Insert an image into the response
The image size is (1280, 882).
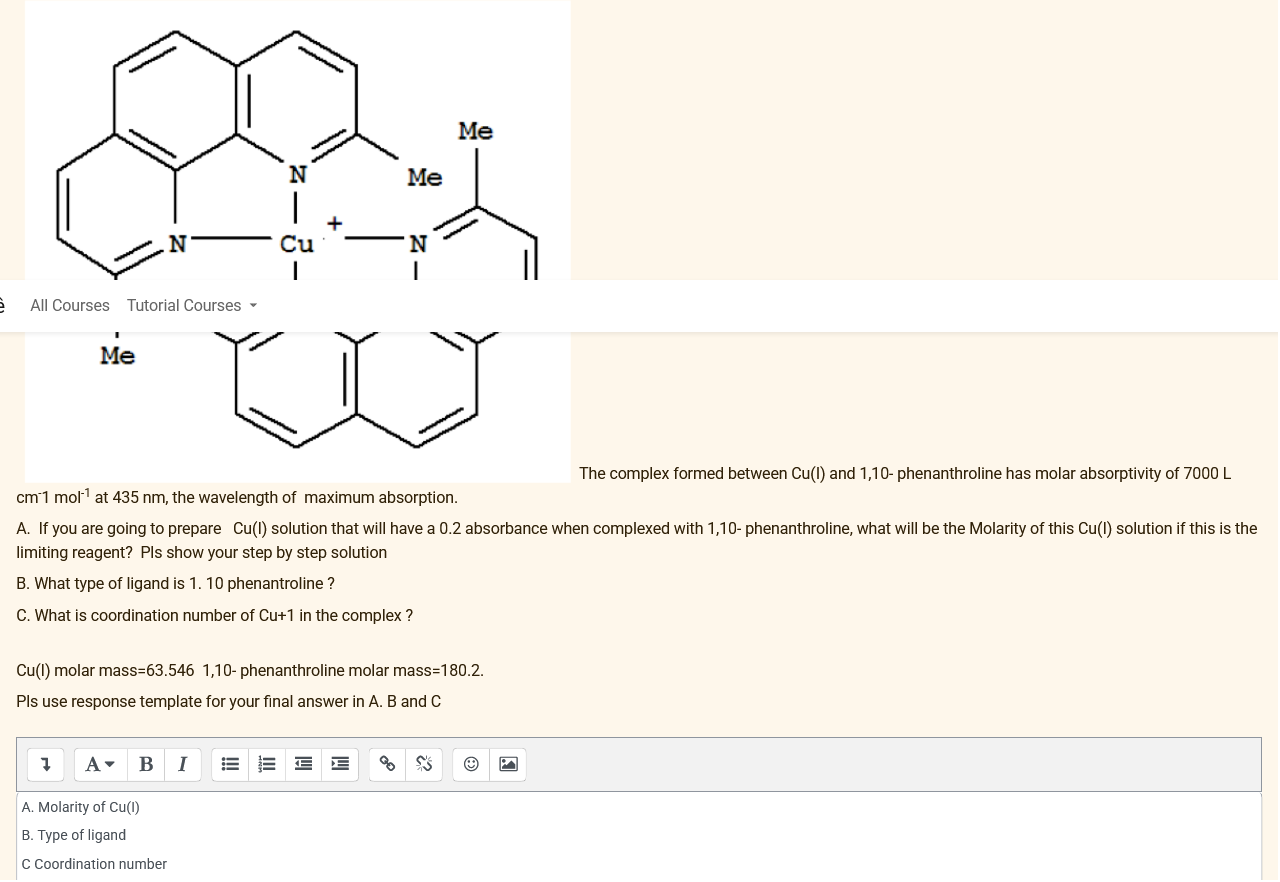(x=508, y=765)
